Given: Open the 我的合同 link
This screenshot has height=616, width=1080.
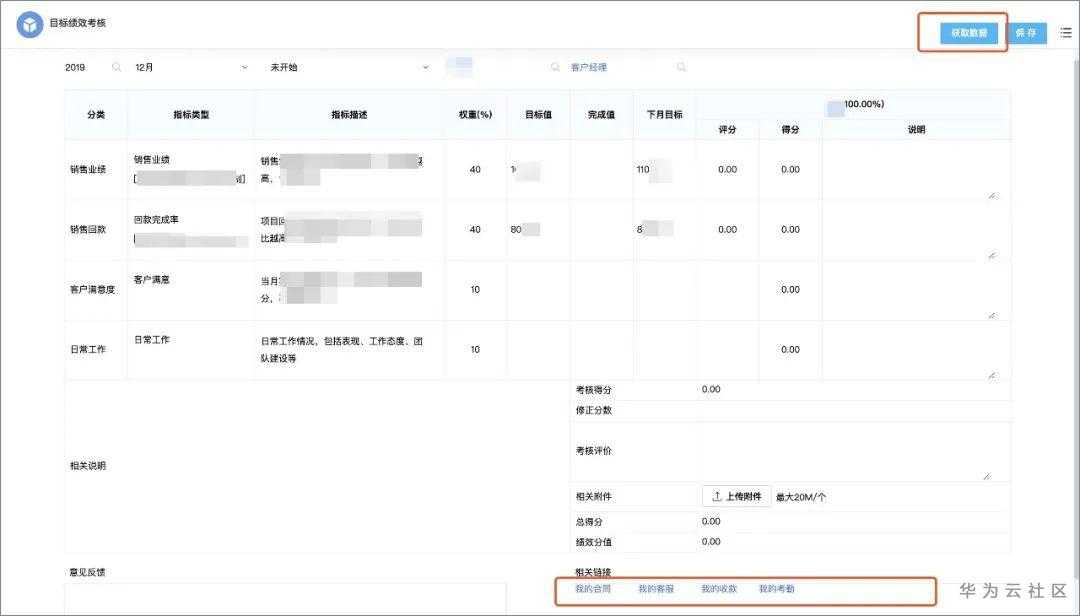Looking at the screenshot, I should [592, 588].
